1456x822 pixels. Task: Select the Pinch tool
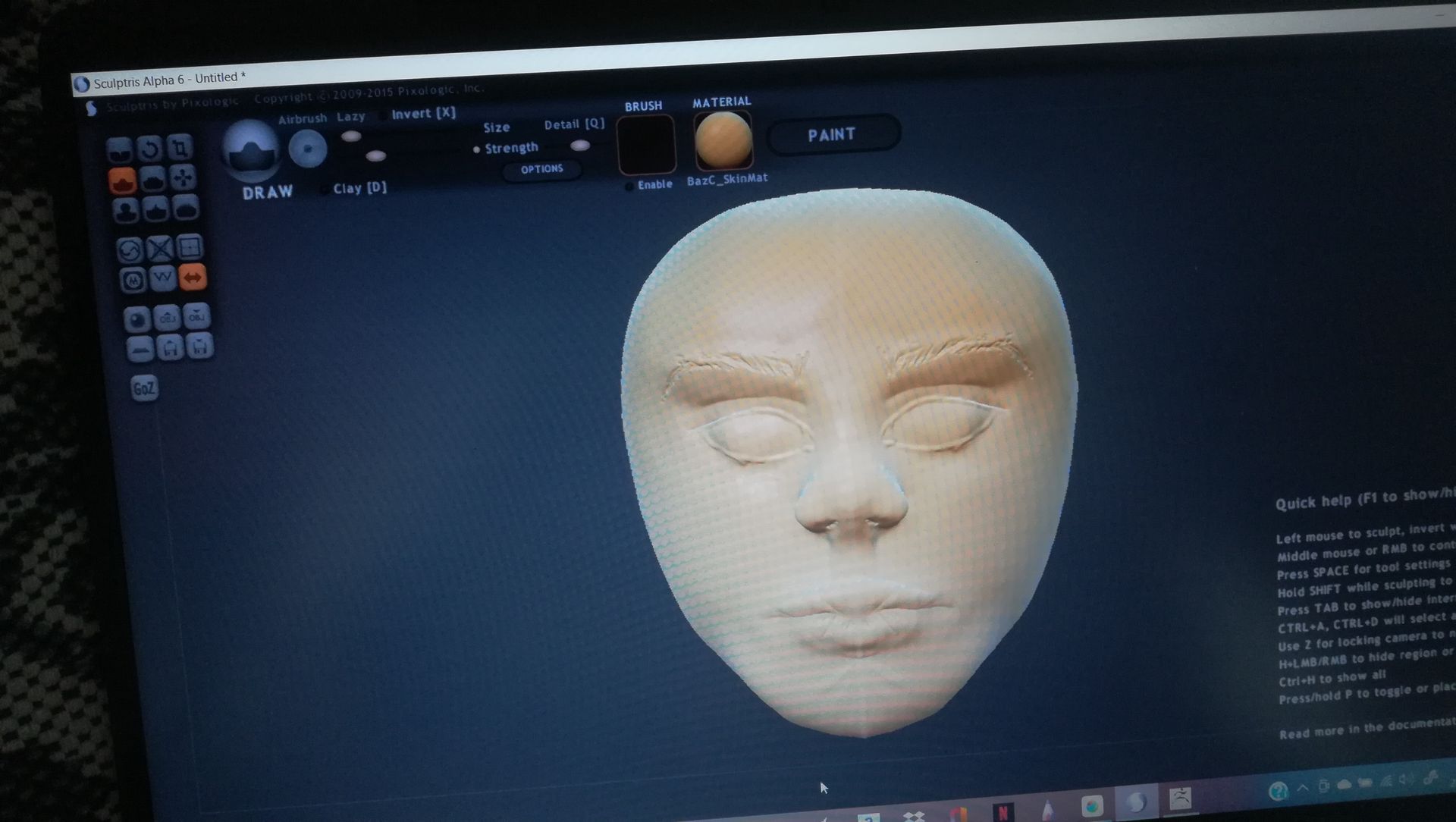point(155,209)
